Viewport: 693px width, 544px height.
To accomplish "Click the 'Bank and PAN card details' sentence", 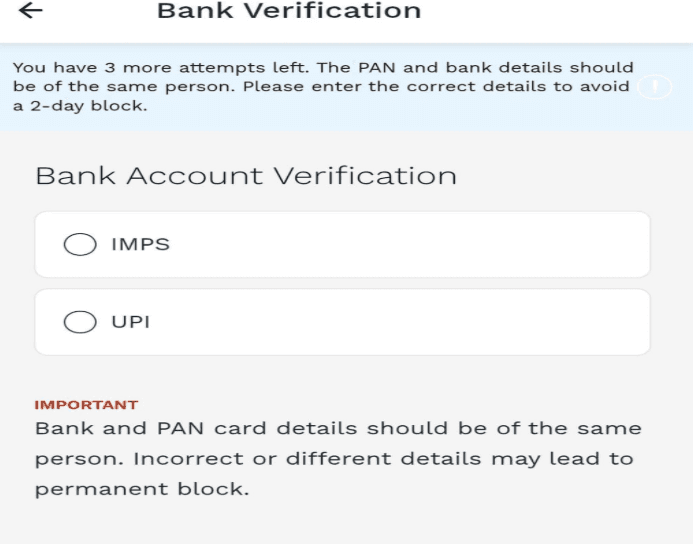I will [196, 428].
